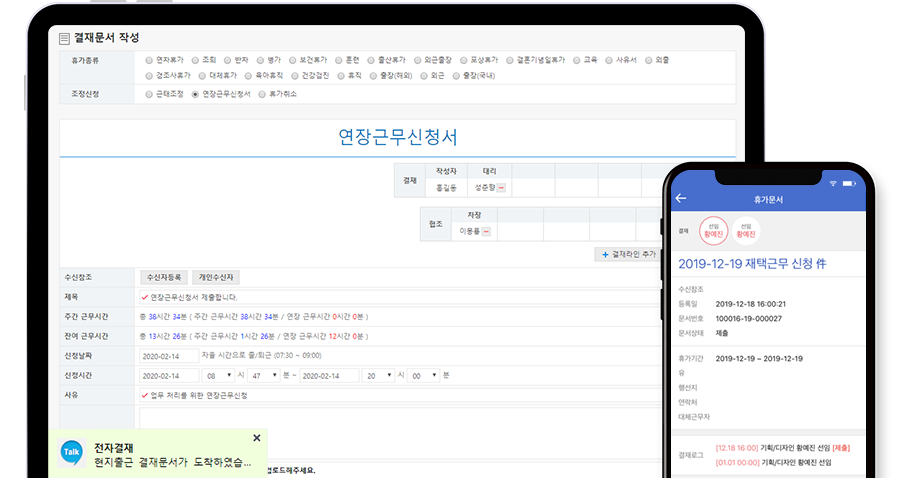Click the 제목 subject text field

(400, 297)
